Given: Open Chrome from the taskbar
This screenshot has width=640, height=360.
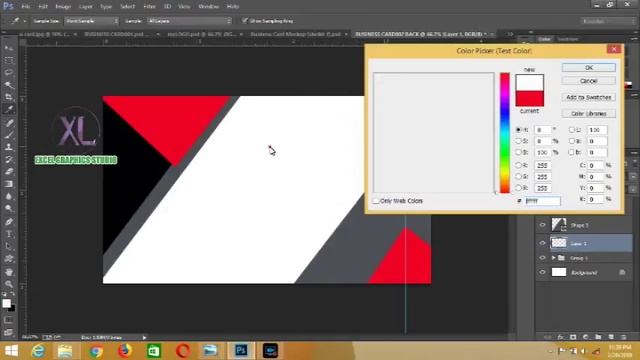Looking at the screenshot, I should click(96, 351).
